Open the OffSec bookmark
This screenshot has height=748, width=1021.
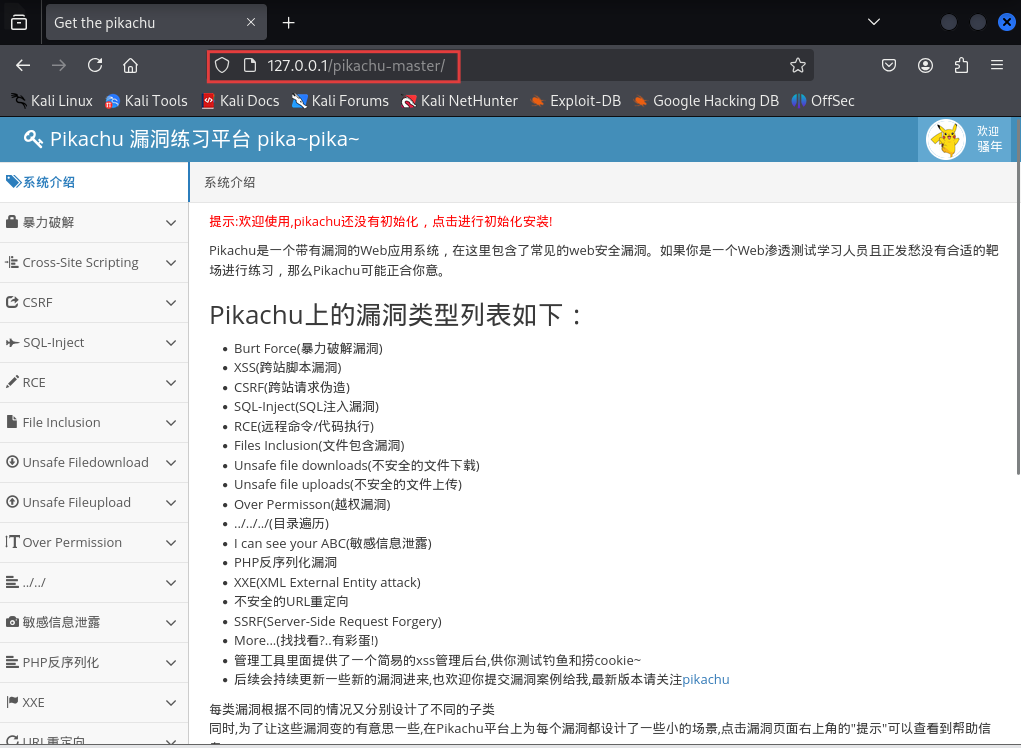pyautogui.click(x=823, y=101)
